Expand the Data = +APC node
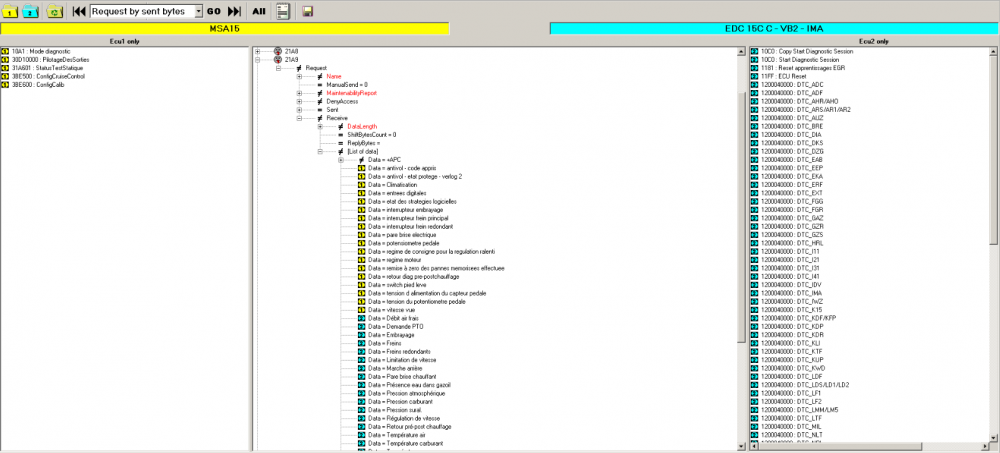Screen dimensions: 1000x453 pyautogui.click(x=341, y=160)
